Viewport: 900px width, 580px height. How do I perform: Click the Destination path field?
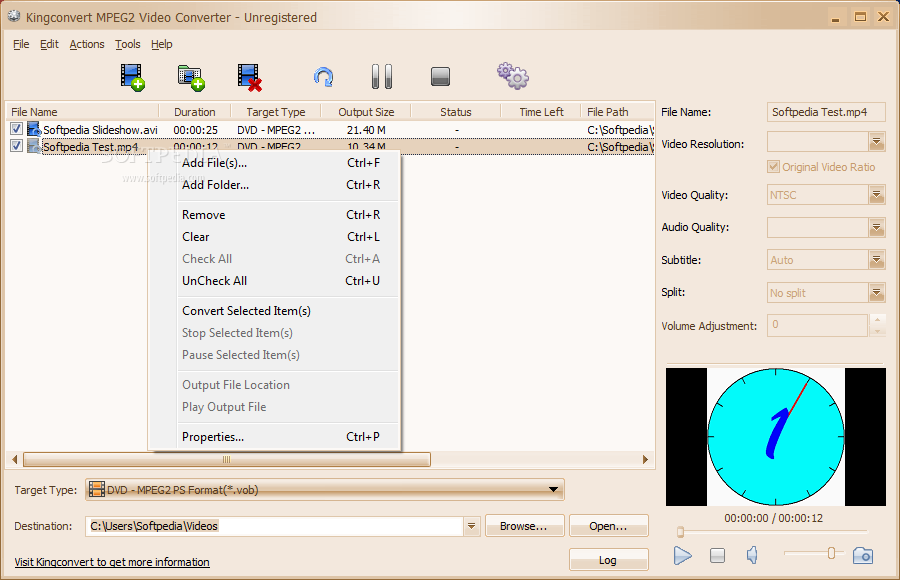tap(274, 526)
